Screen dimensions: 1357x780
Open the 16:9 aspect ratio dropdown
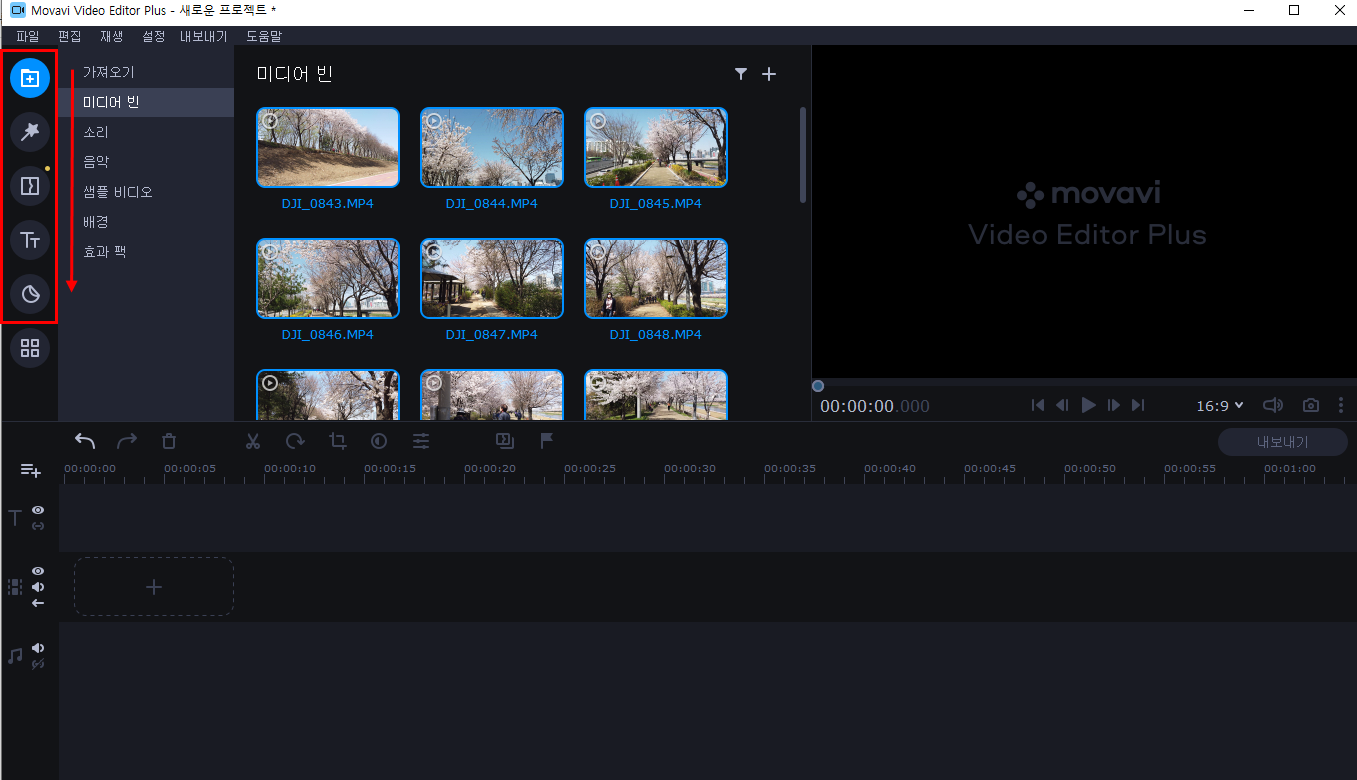[x=1220, y=406]
